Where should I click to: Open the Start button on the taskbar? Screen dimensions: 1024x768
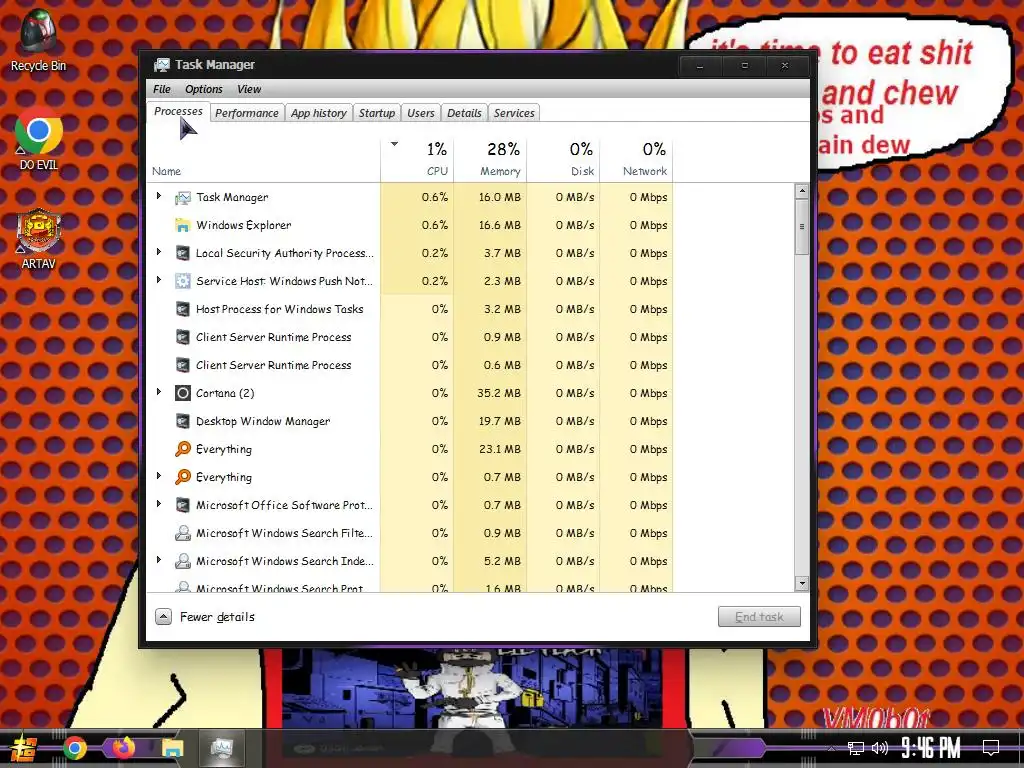point(23,748)
